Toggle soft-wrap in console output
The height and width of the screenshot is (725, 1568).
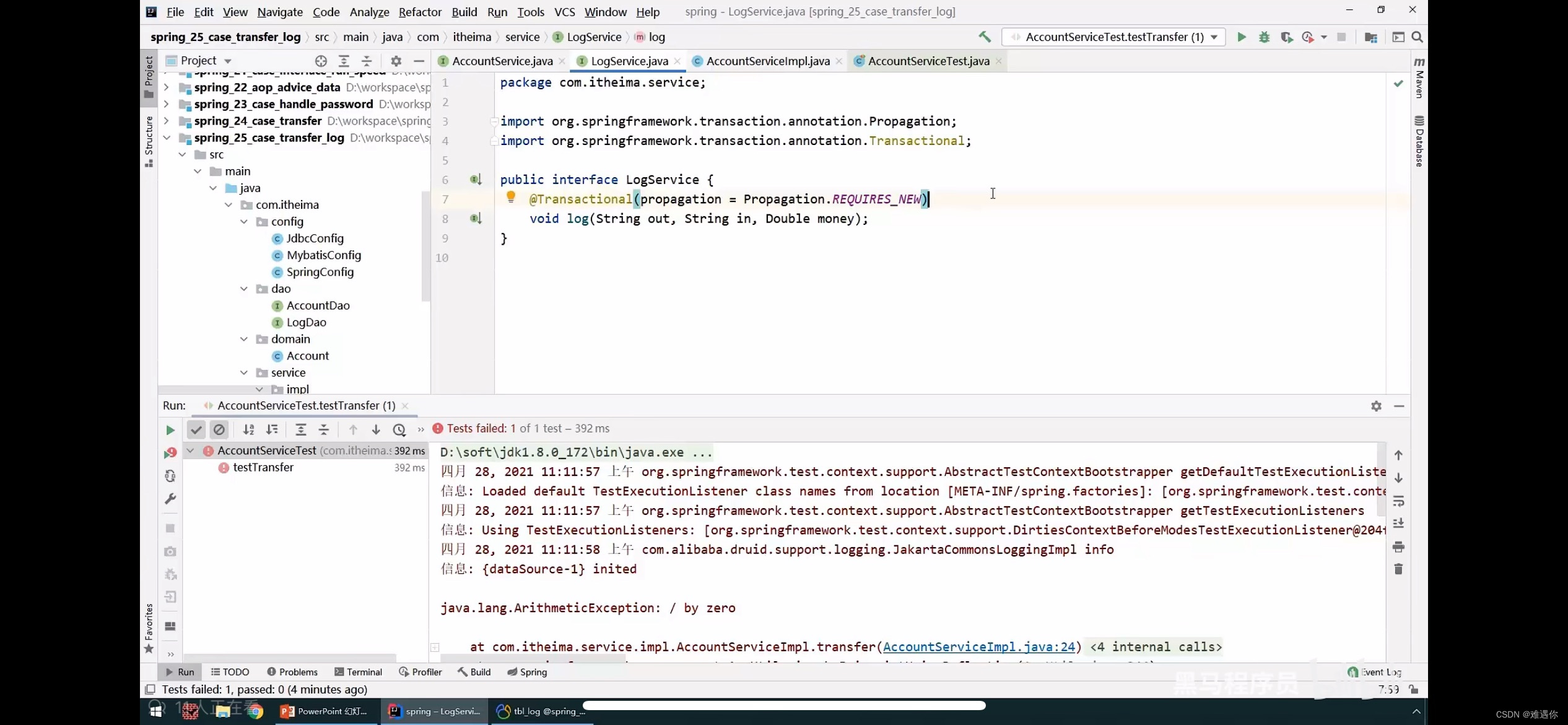click(x=1398, y=501)
